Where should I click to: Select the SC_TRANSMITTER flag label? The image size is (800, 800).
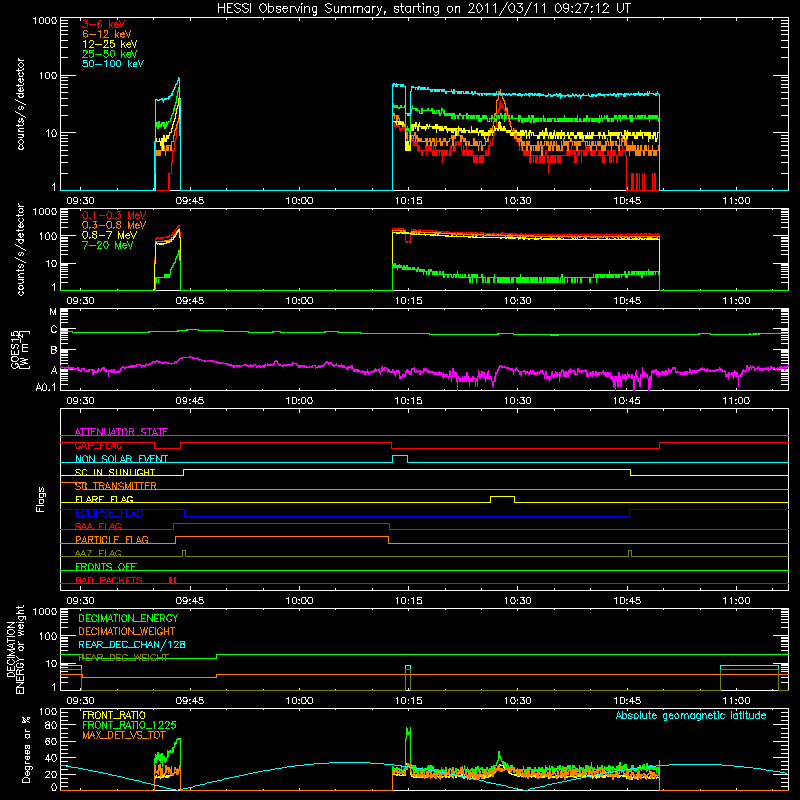[x=116, y=486]
